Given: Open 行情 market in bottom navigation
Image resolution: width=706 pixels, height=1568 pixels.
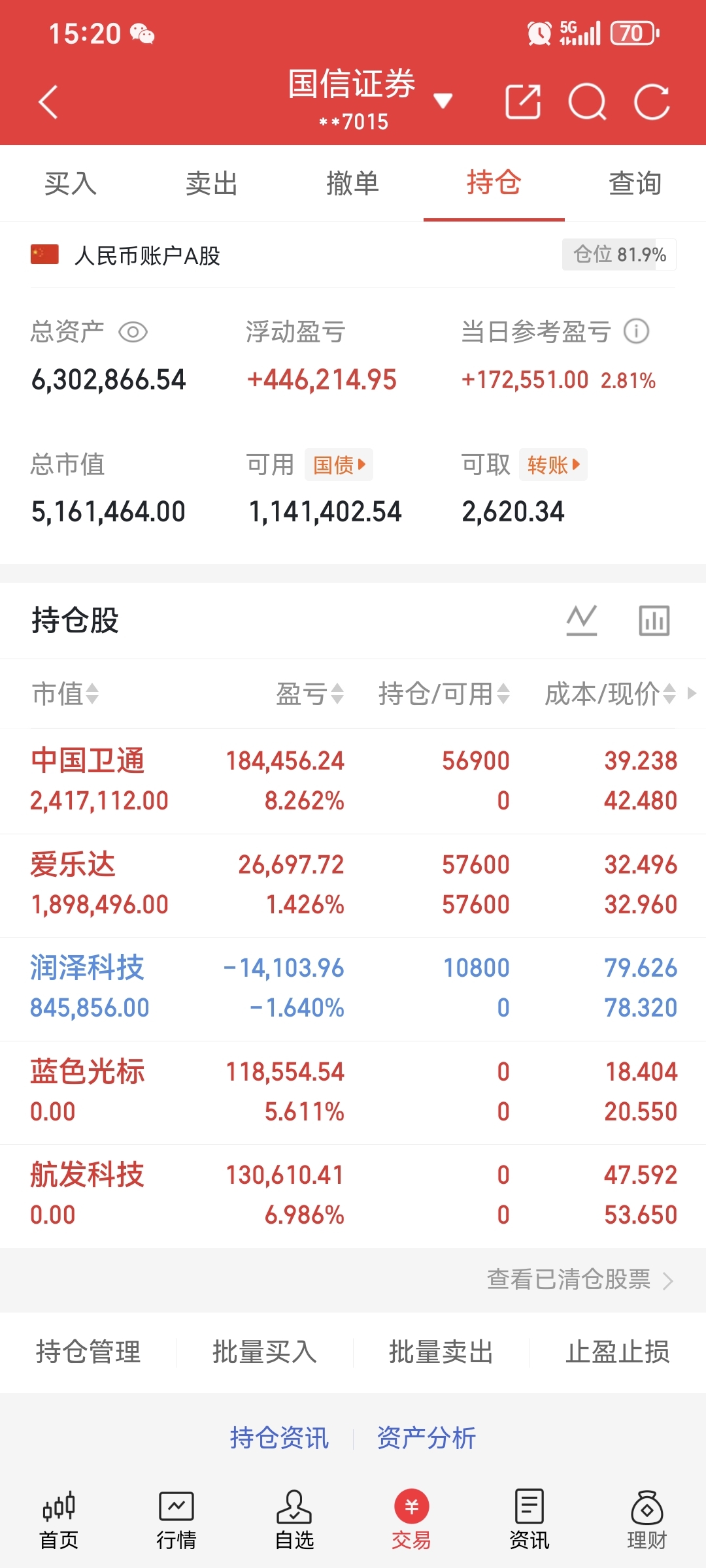Looking at the screenshot, I should coord(176,1520).
